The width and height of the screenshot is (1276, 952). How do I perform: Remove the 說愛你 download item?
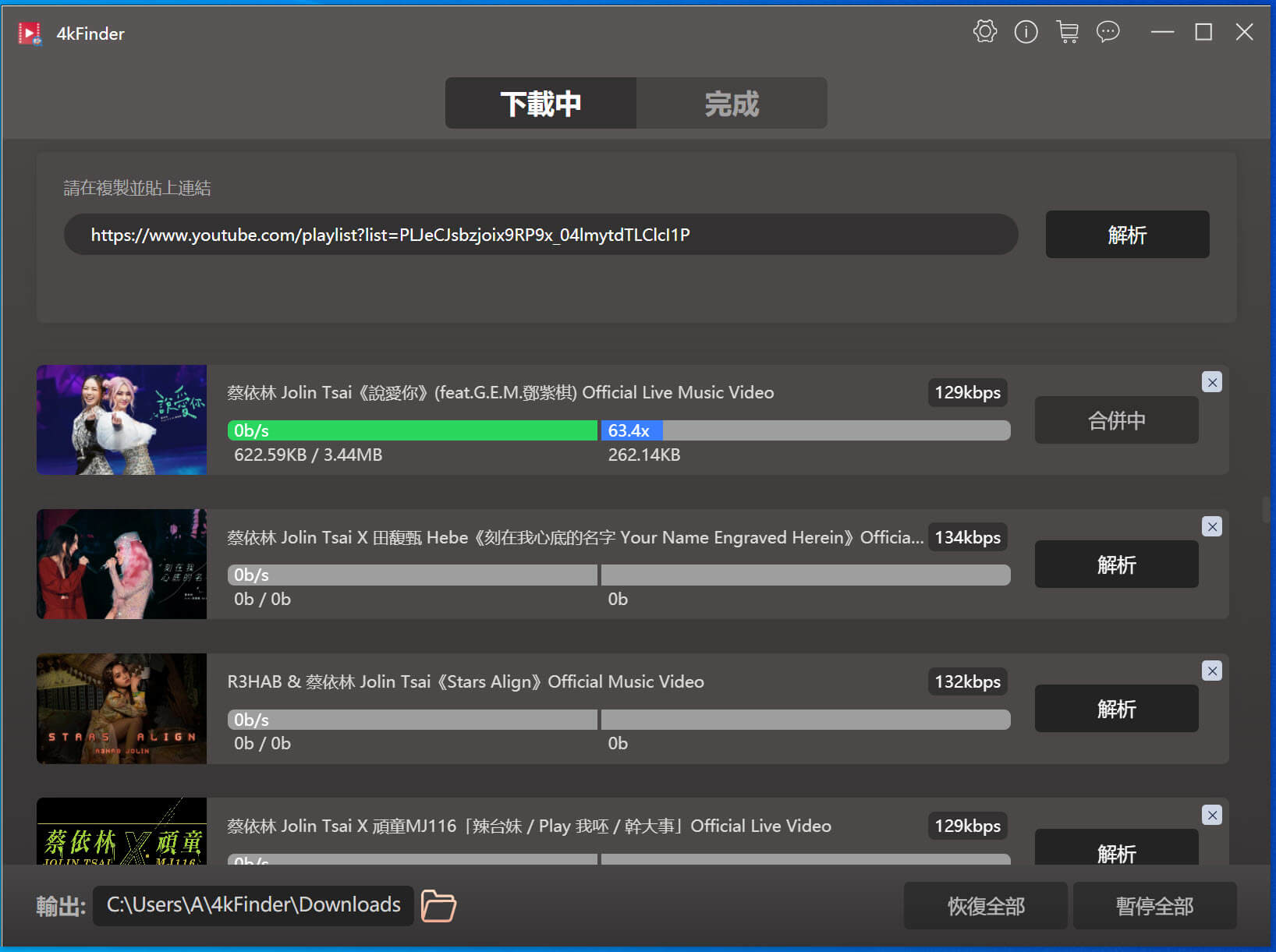pos(1212,382)
